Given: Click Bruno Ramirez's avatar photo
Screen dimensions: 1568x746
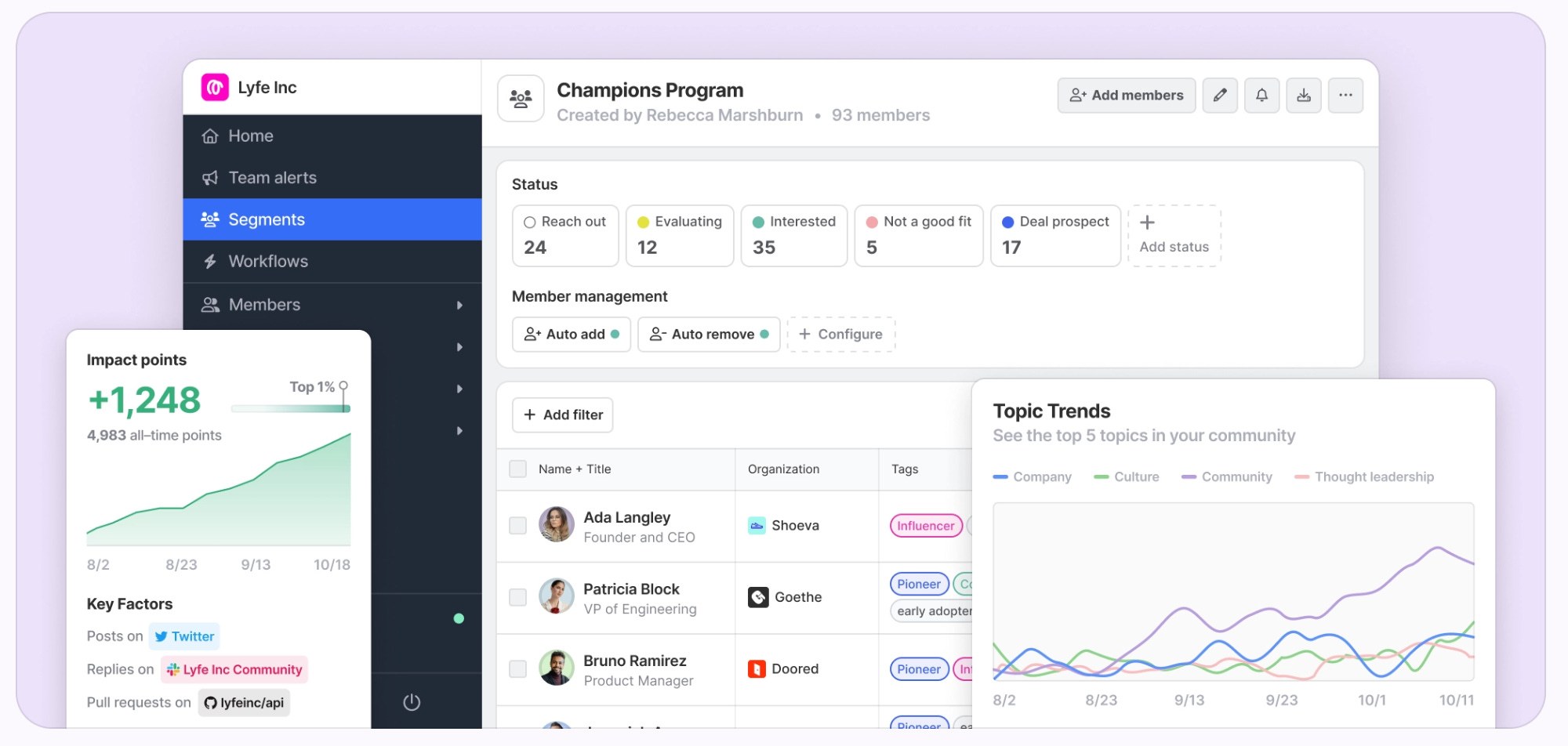Looking at the screenshot, I should click(x=557, y=668).
